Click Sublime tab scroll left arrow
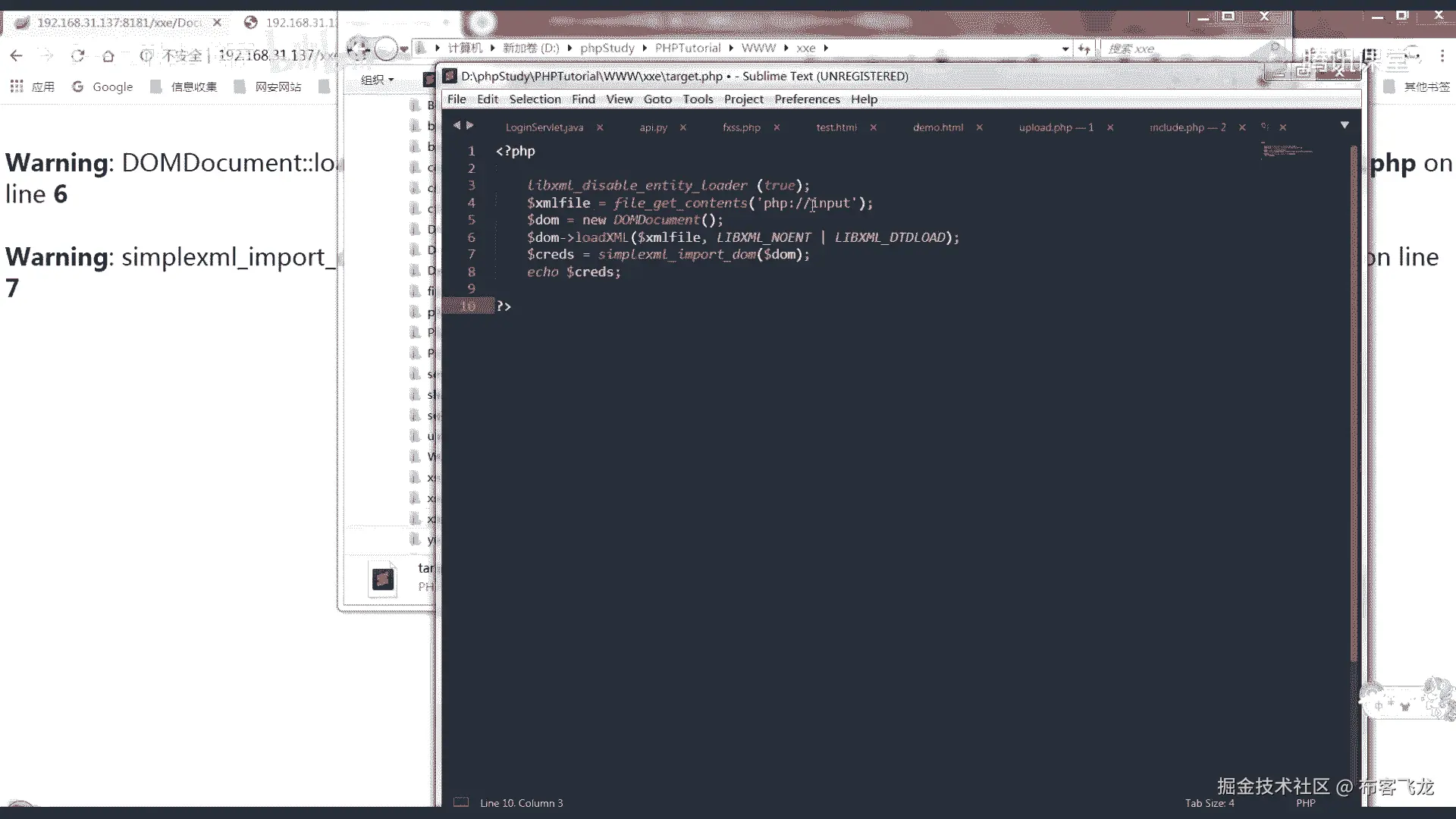 click(x=457, y=126)
